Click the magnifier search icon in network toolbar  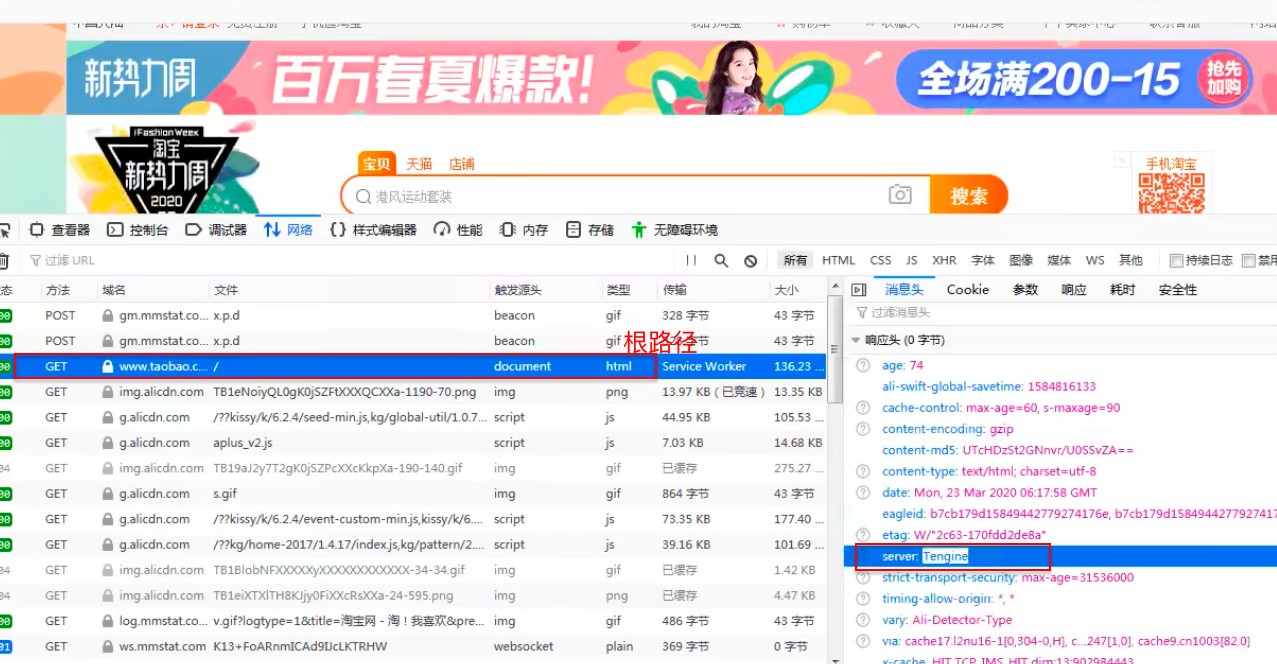pyautogui.click(x=721, y=260)
